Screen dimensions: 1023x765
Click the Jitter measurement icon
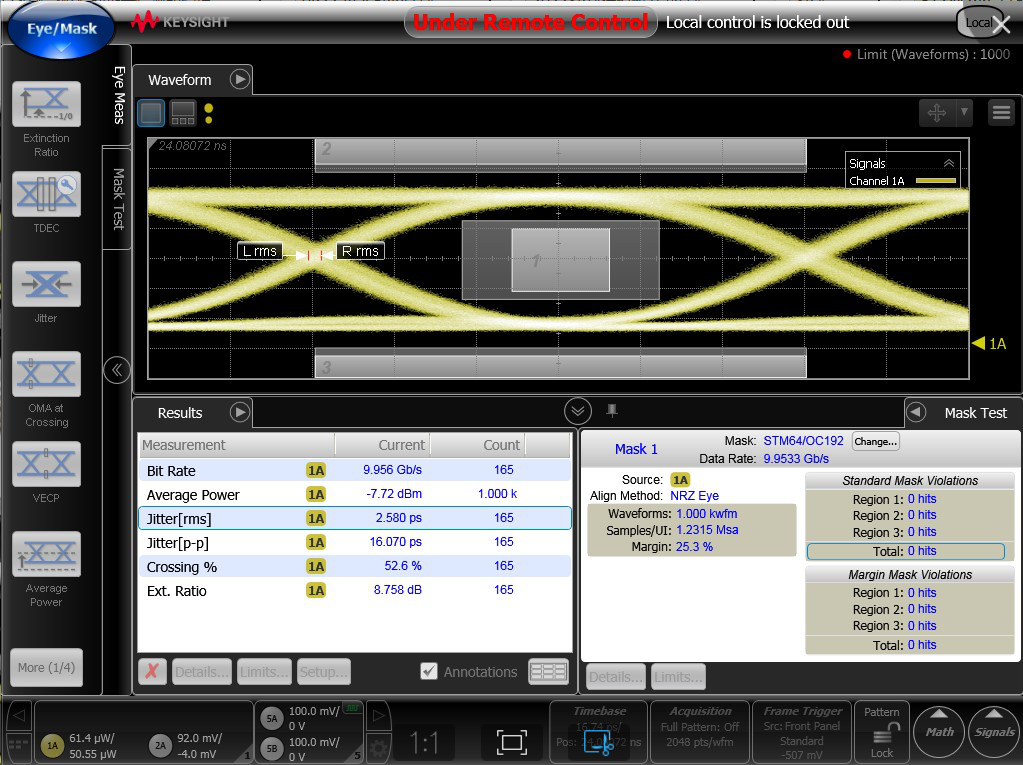click(46, 284)
